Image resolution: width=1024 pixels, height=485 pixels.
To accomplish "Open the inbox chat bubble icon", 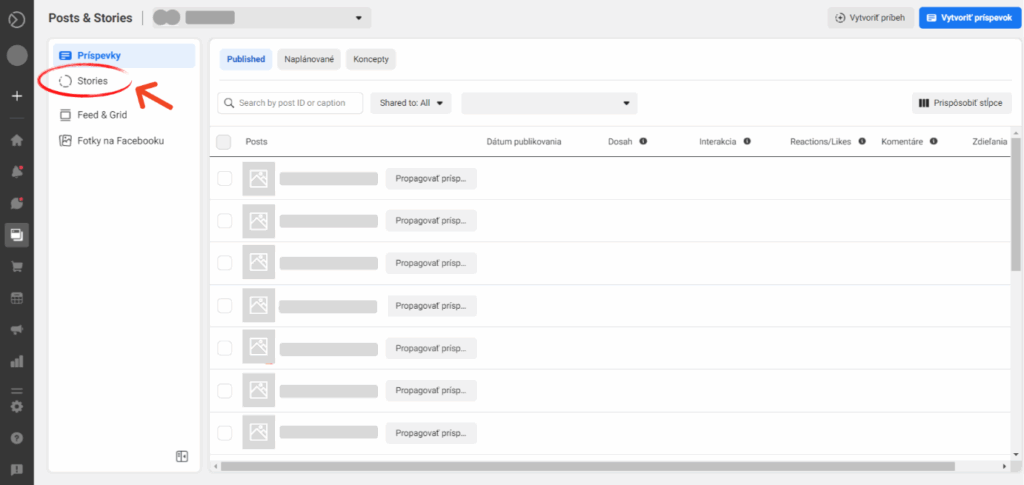I will pos(17,203).
